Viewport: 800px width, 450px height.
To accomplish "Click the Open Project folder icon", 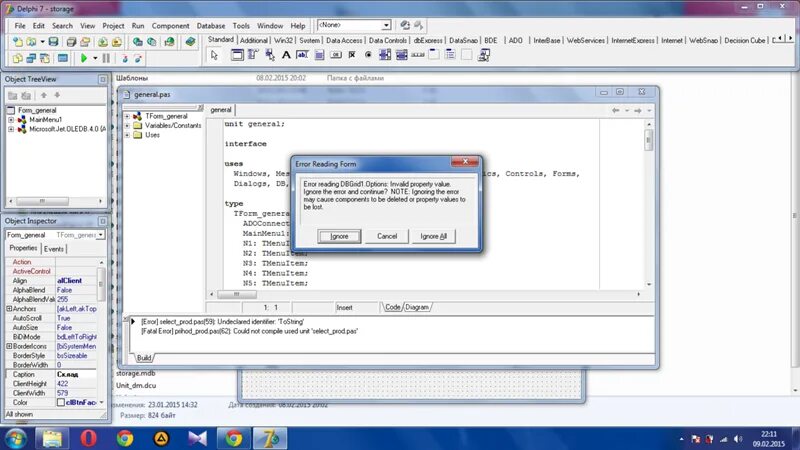I will coord(85,42).
